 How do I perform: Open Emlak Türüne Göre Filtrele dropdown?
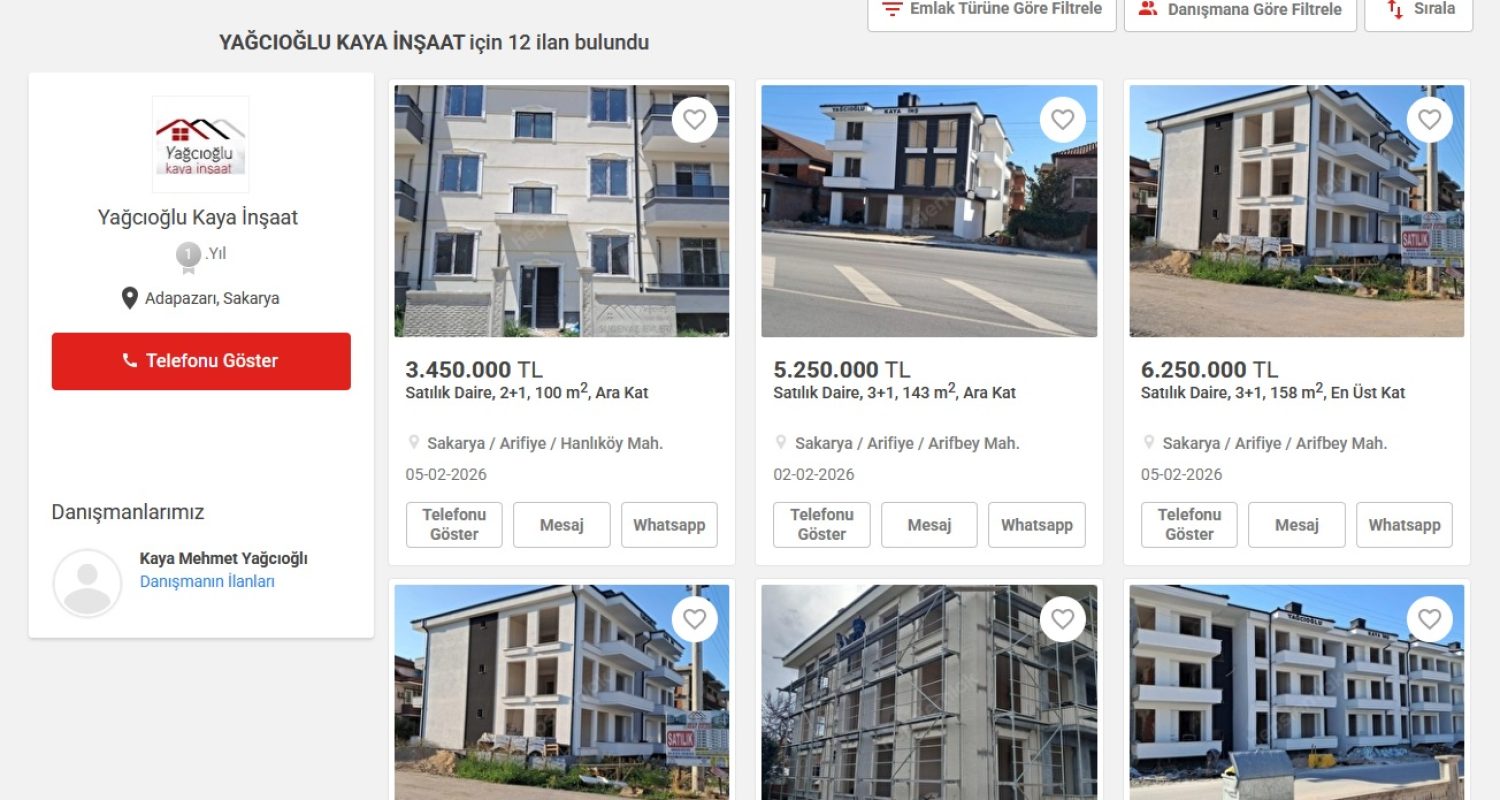tap(992, 9)
